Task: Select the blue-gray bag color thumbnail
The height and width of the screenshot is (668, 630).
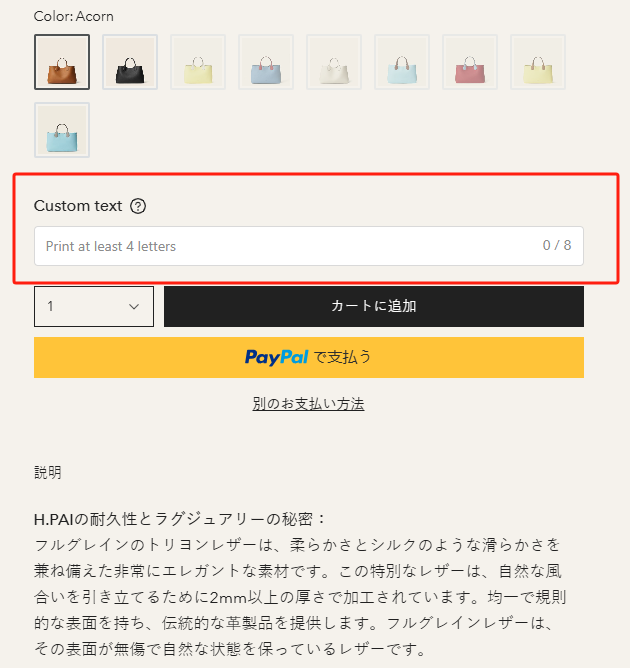Action: [x=266, y=62]
